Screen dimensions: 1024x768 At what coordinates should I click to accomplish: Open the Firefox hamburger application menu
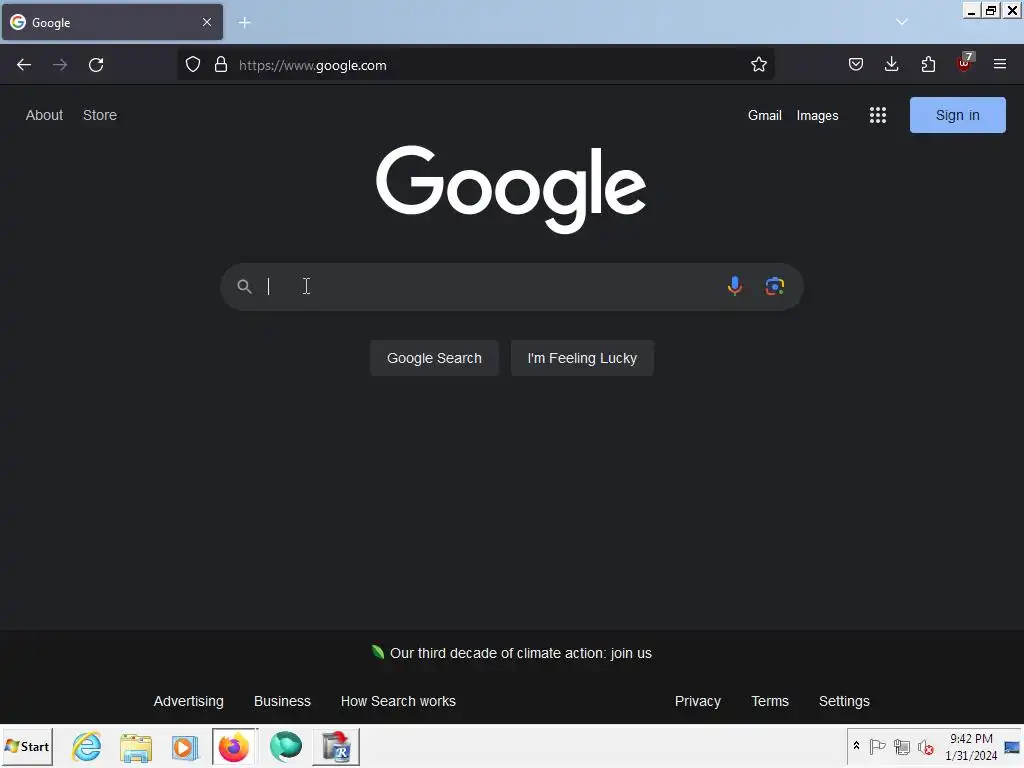1000,65
